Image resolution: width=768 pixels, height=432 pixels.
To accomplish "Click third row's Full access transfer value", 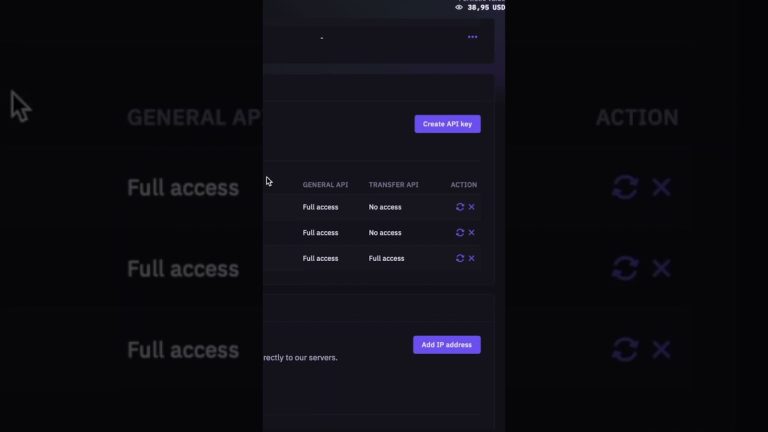I will tap(386, 258).
